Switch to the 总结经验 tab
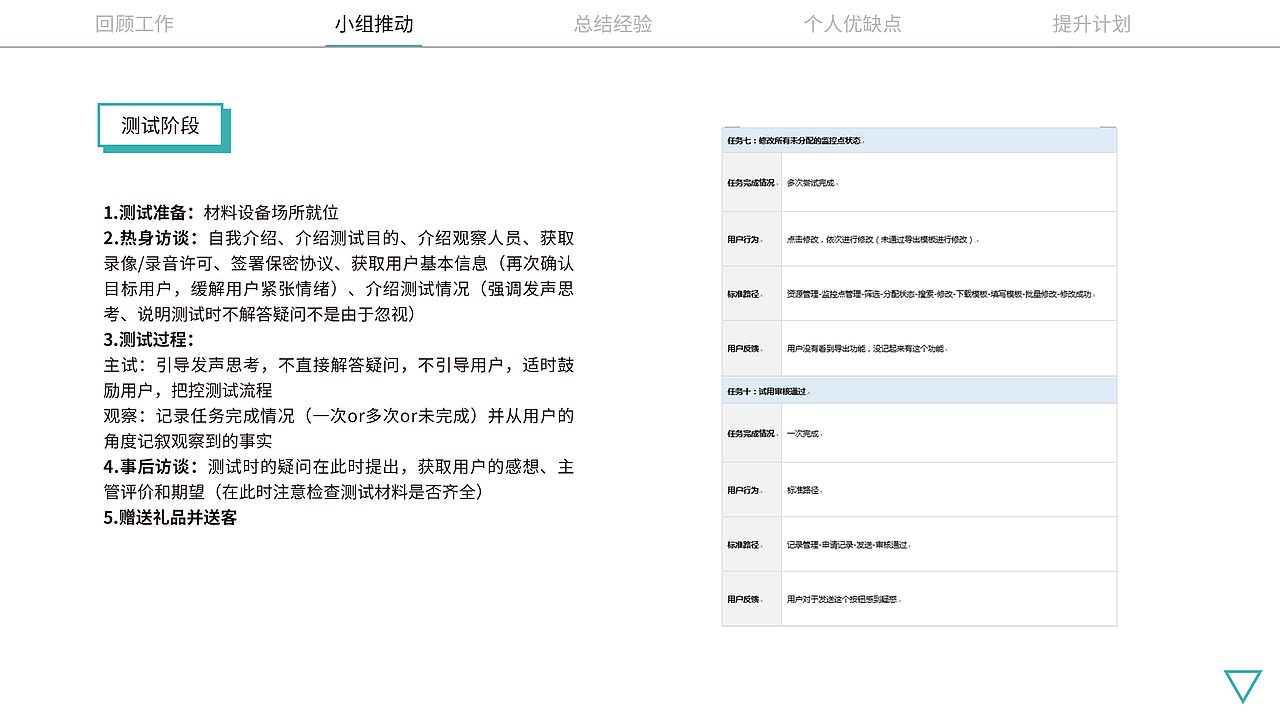Viewport: 1280px width, 720px height. pyautogui.click(x=613, y=23)
